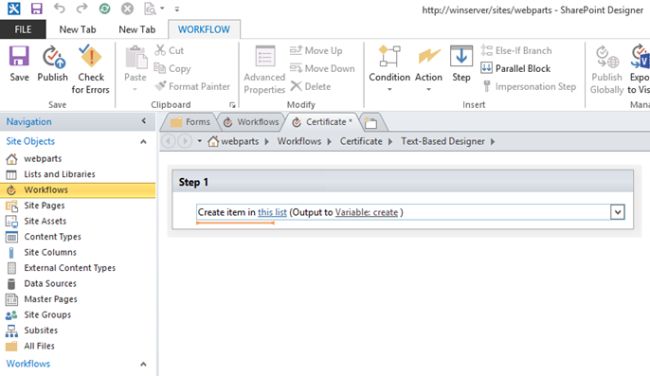The height and width of the screenshot is (376, 650).
Task: Open a new document tab
Action: (x=371, y=123)
